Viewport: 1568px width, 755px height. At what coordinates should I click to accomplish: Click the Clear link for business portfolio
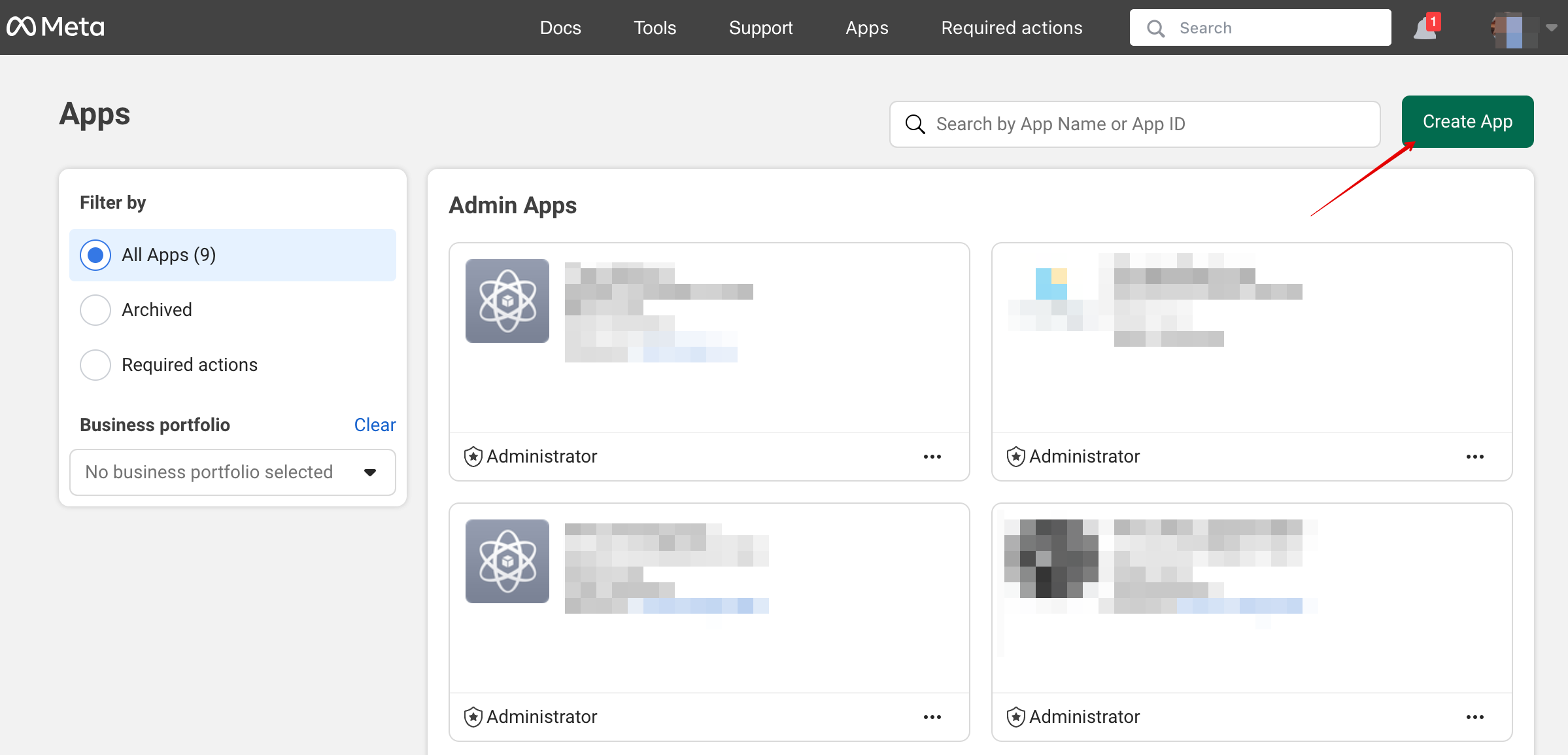(x=375, y=425)
